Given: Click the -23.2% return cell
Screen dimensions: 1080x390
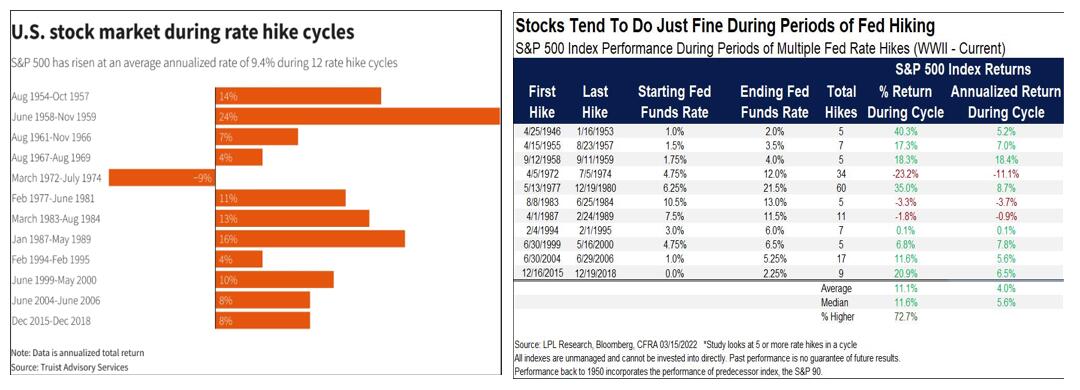Looking at the screenshot, I should (905, 174).
